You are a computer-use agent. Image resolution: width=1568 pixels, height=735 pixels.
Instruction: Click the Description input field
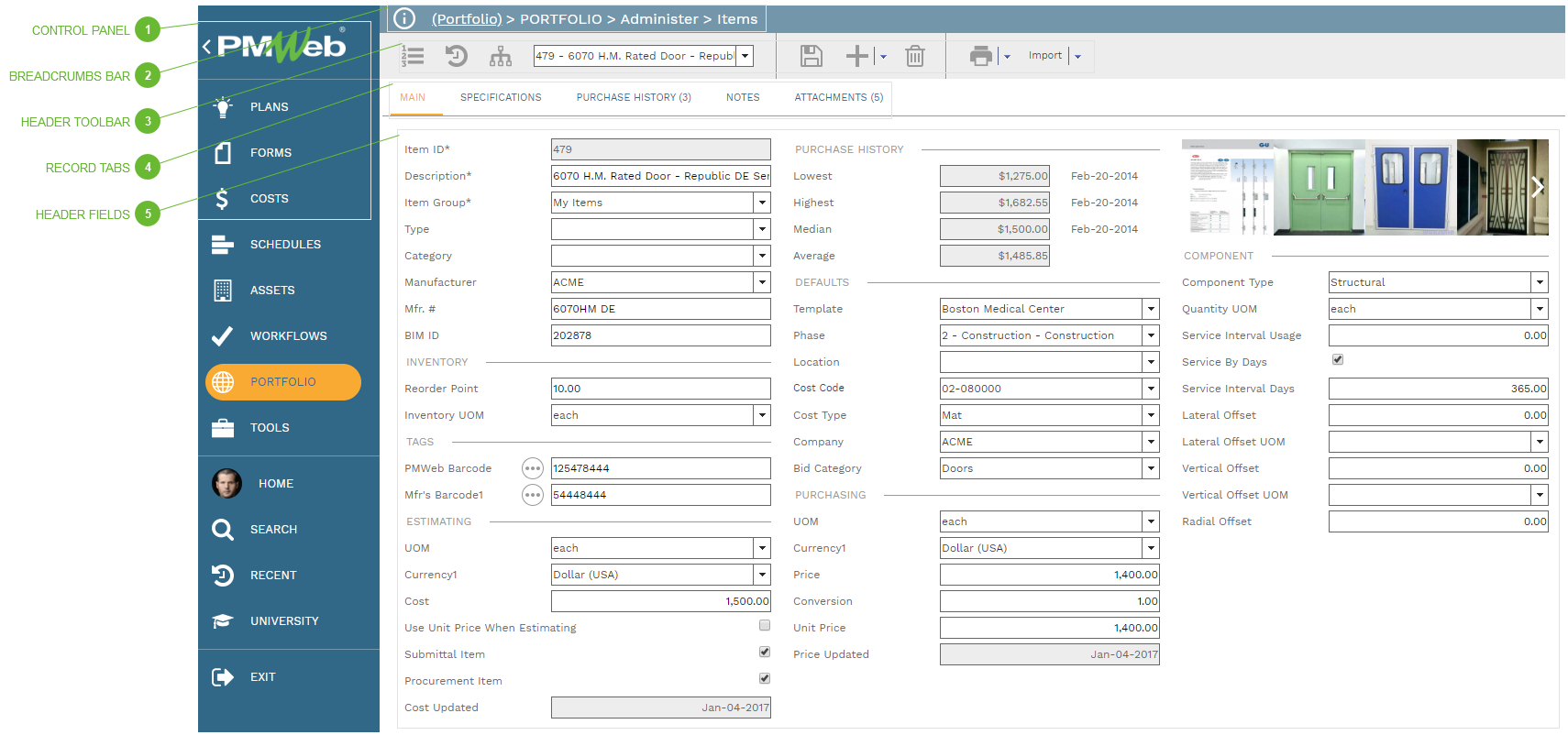tap(661, 176)
